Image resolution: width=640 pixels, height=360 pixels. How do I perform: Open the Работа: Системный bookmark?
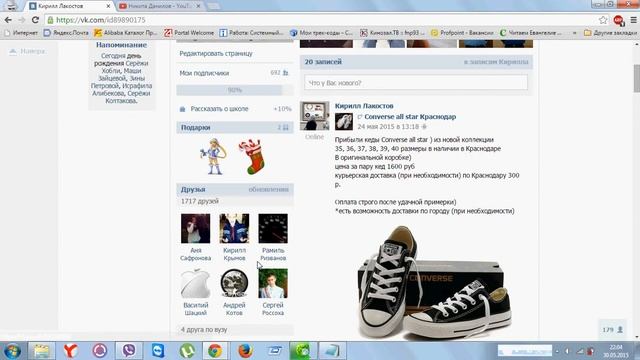(x=251, y=33)
